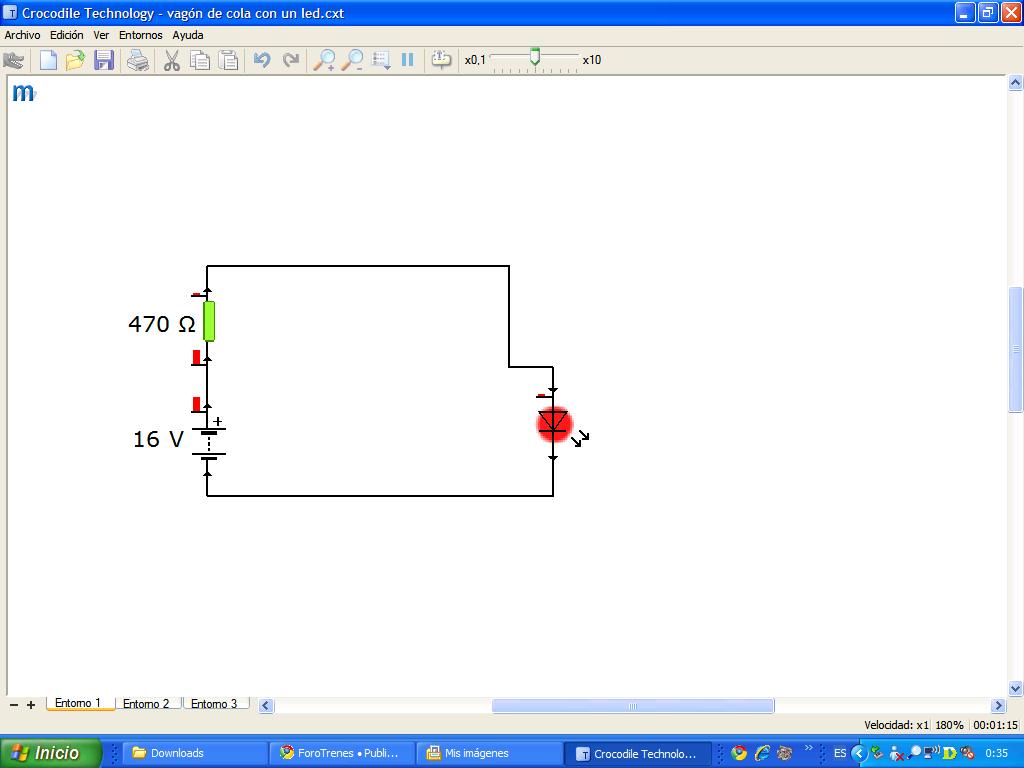Screen dimensions: 1024x768
Task: Click the yellow D icon in system tray
Action: (950, 753)
